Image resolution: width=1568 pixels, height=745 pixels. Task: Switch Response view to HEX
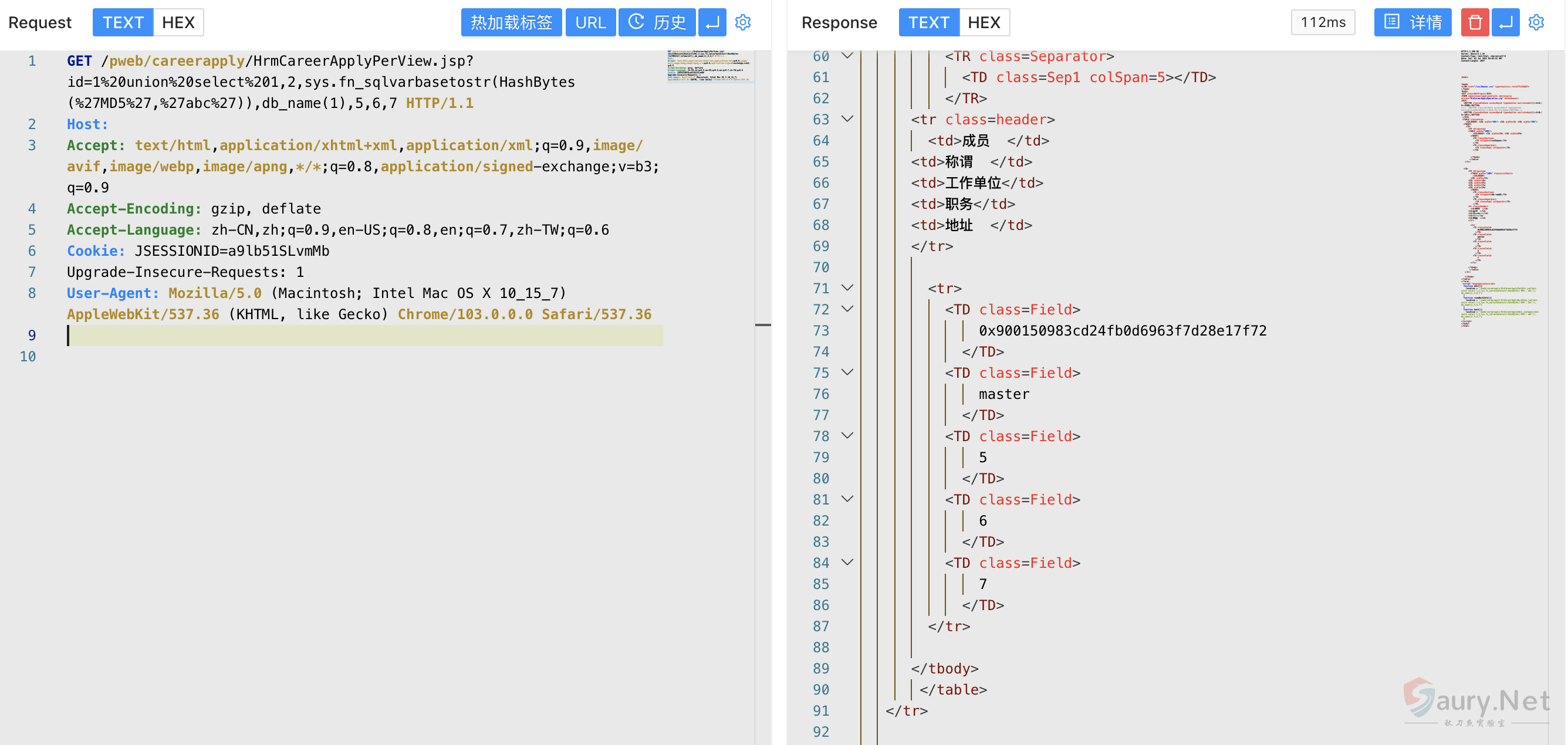[x=984, y=22]
